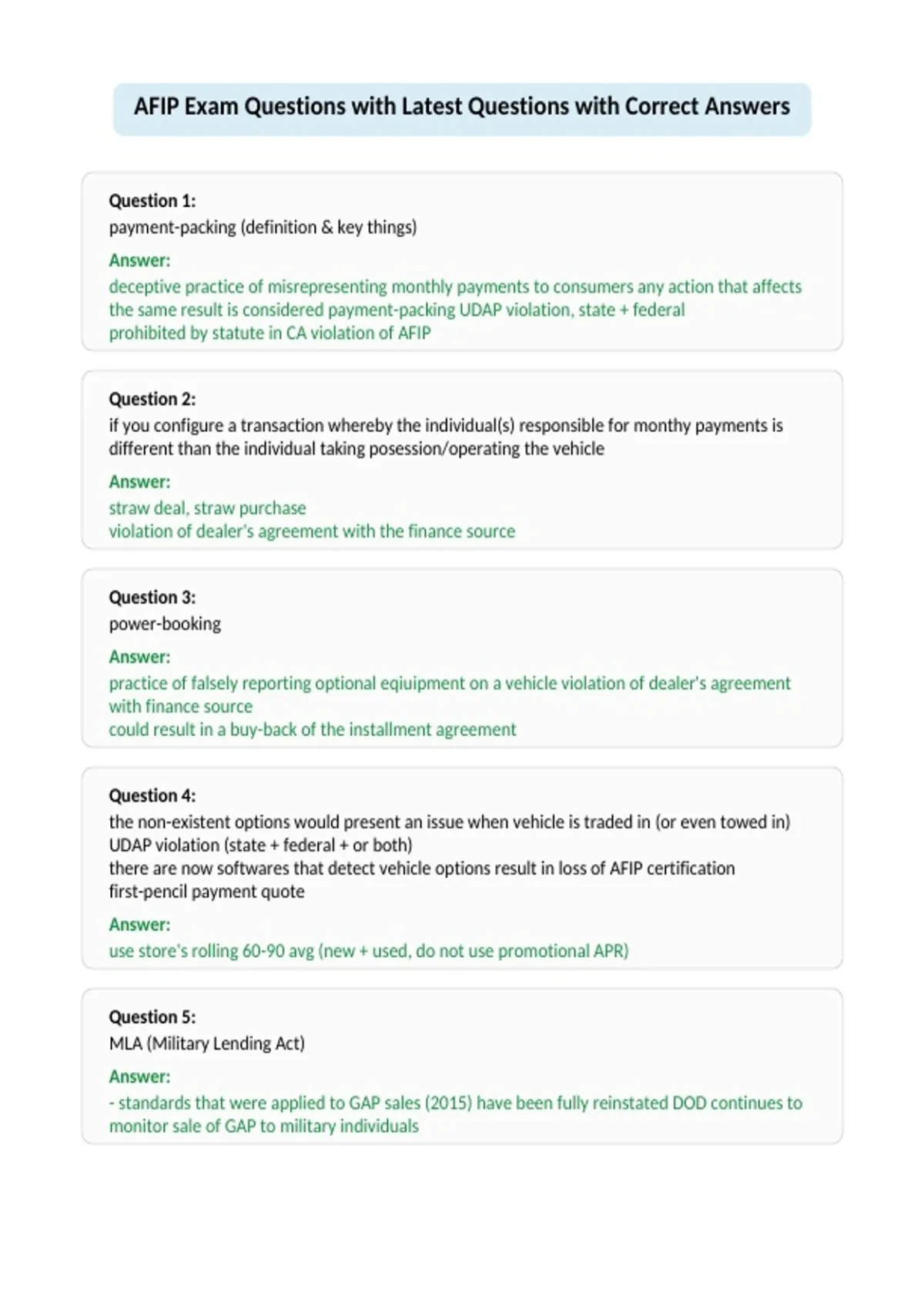Click violation of dealer's agreement answer line
The width and height of the screenshot is (924, 1309).
coord(312,531)
